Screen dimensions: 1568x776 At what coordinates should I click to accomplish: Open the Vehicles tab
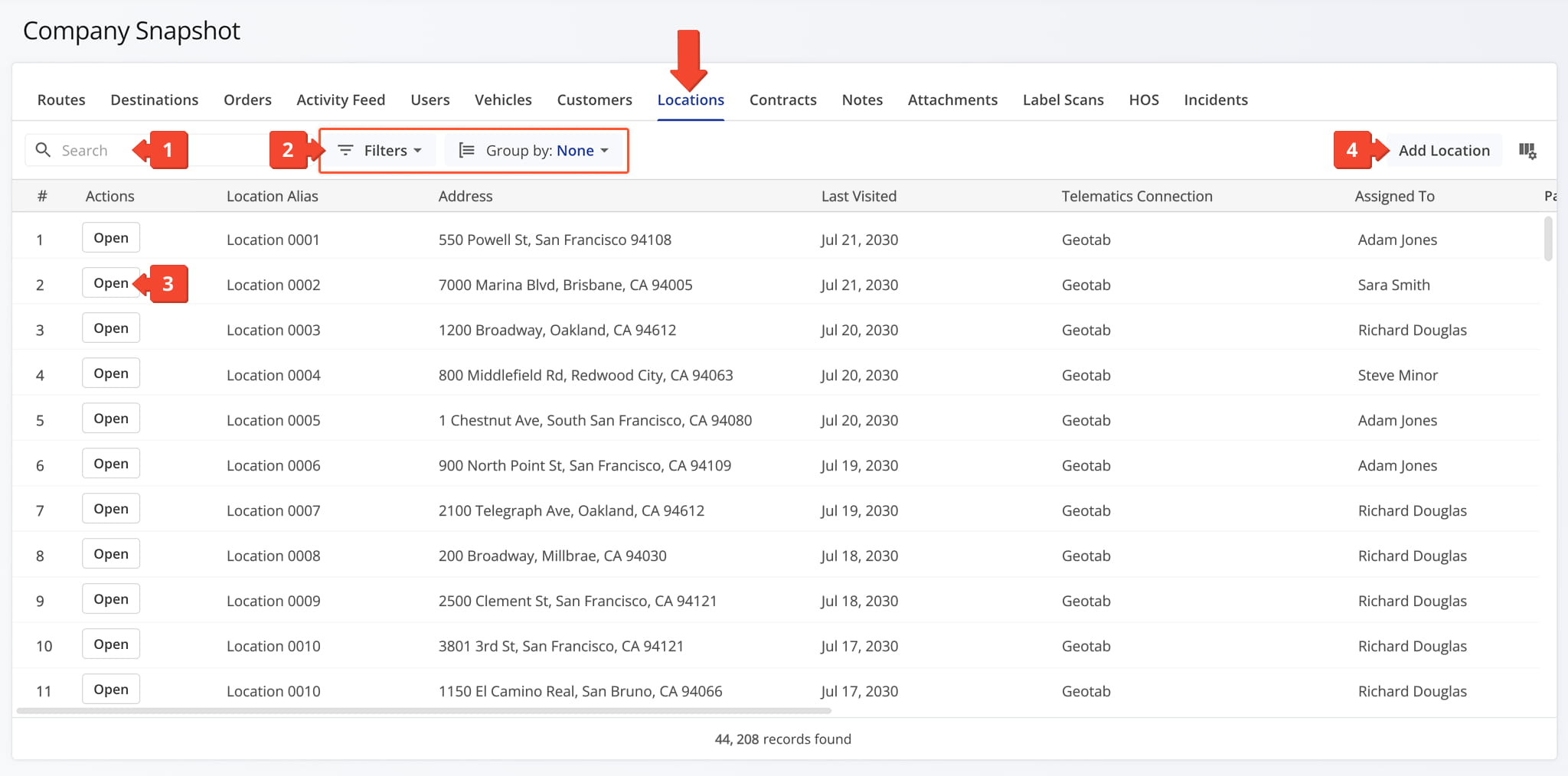(x=503, y=99)
